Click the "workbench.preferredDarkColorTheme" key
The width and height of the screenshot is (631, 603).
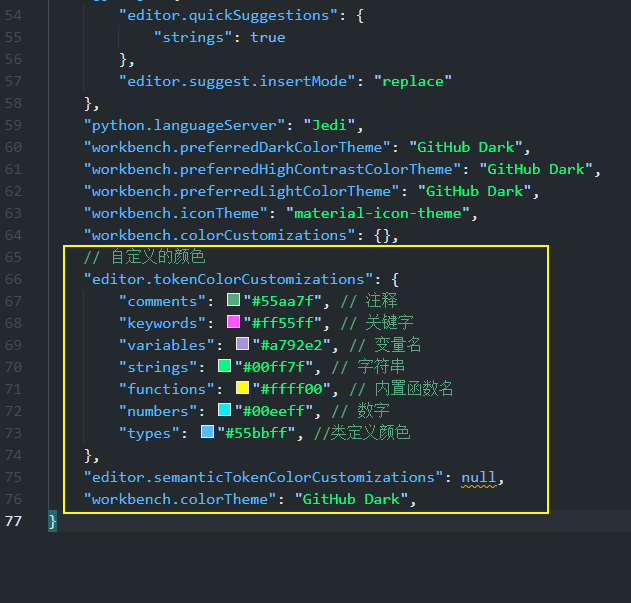click(x=237, y=147)
